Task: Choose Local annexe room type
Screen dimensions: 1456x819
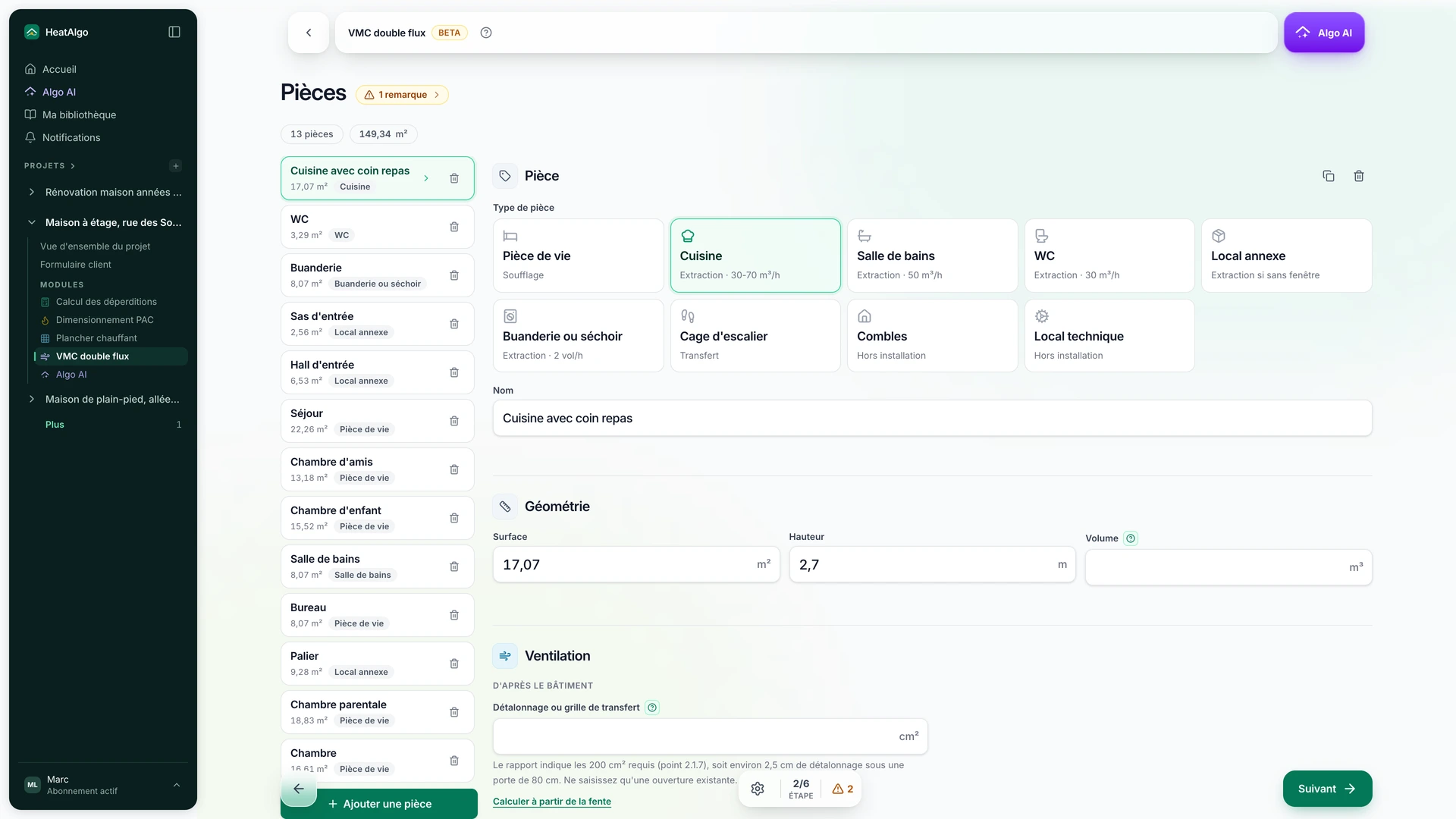Action: pyautogui.click(x=1287, y=256)
